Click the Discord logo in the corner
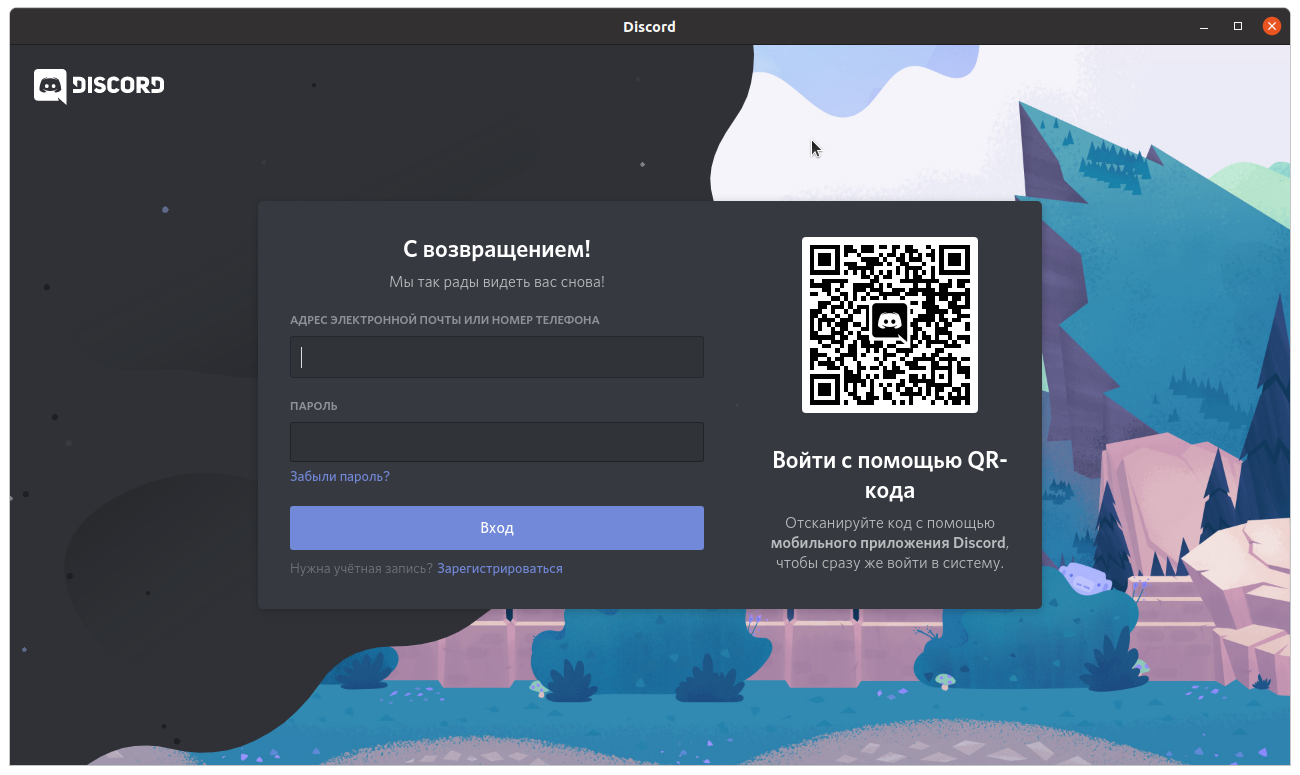Image resolution: width=1300 pixels, height=775 pixels. [x=99, y=86]
